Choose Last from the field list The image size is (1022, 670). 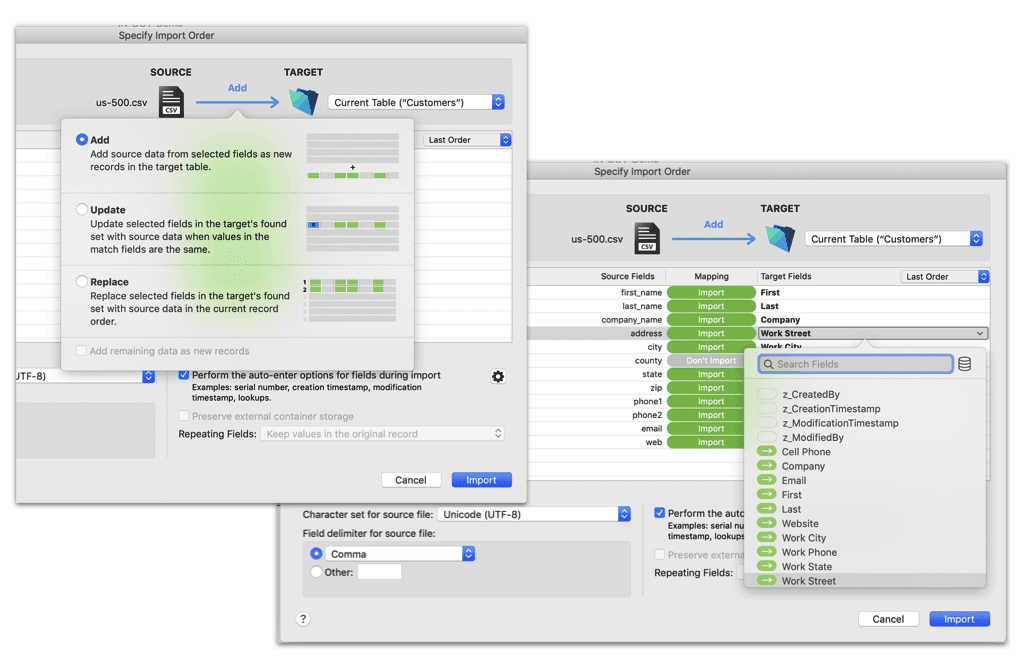(x=791, y=509)
